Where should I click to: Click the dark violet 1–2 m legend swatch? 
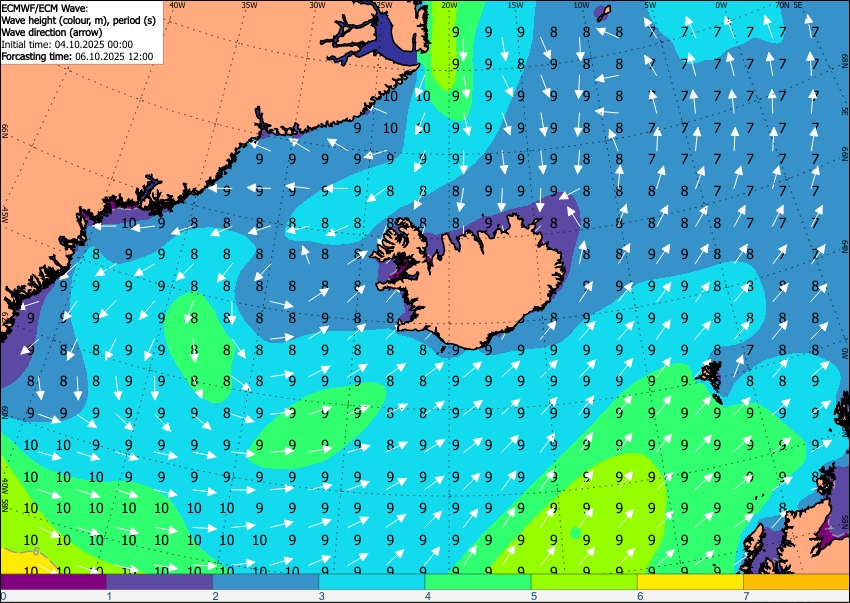pos(159,582)
